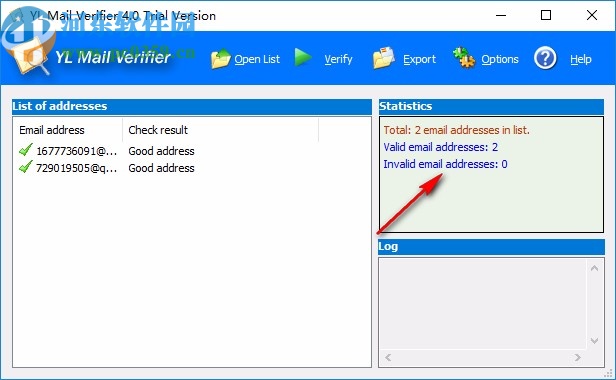Click the Statistics panel header

[491, 106]
